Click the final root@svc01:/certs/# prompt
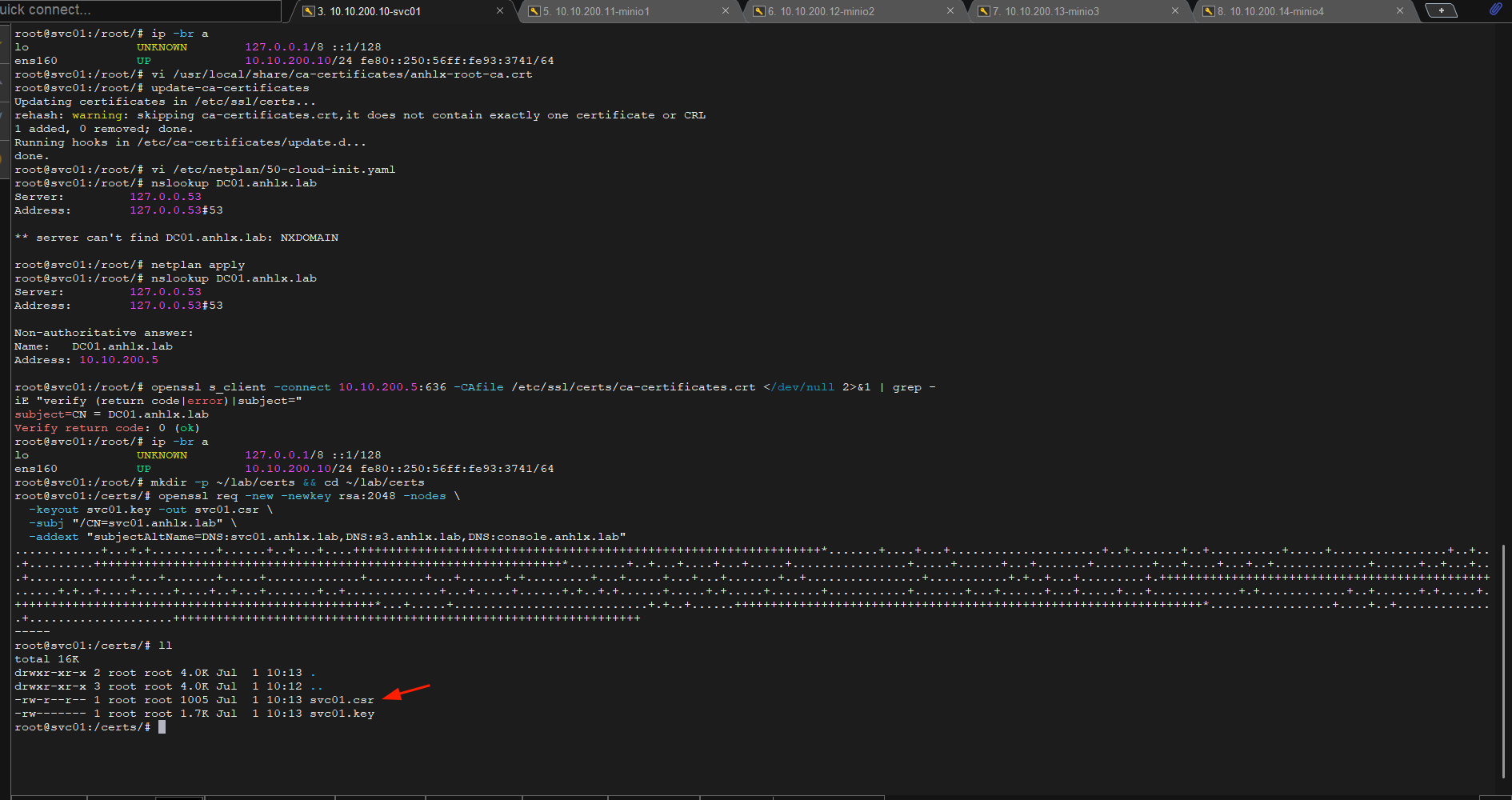Viewport: 1512px width, 800px height. click(82, 727)
